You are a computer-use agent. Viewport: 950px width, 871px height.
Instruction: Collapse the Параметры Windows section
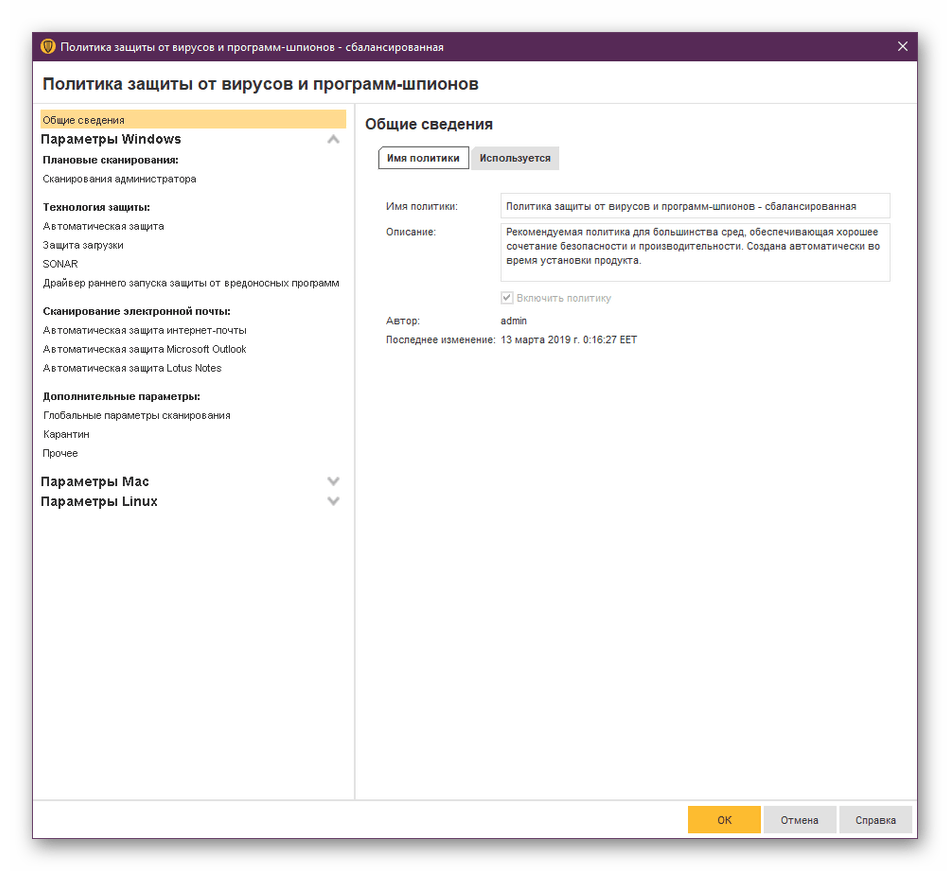pos(333,139)
